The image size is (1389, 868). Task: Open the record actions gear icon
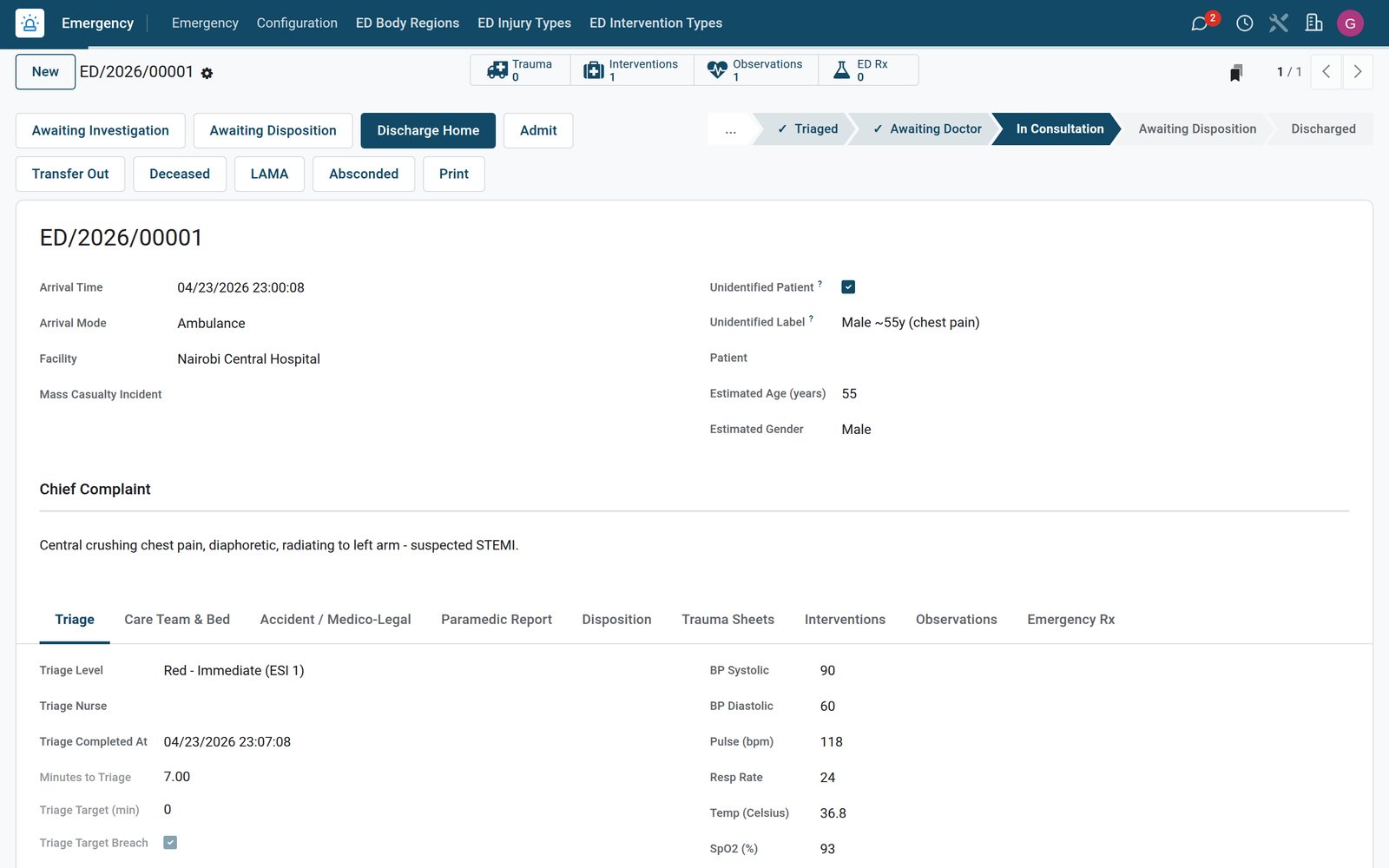[207, 74]
